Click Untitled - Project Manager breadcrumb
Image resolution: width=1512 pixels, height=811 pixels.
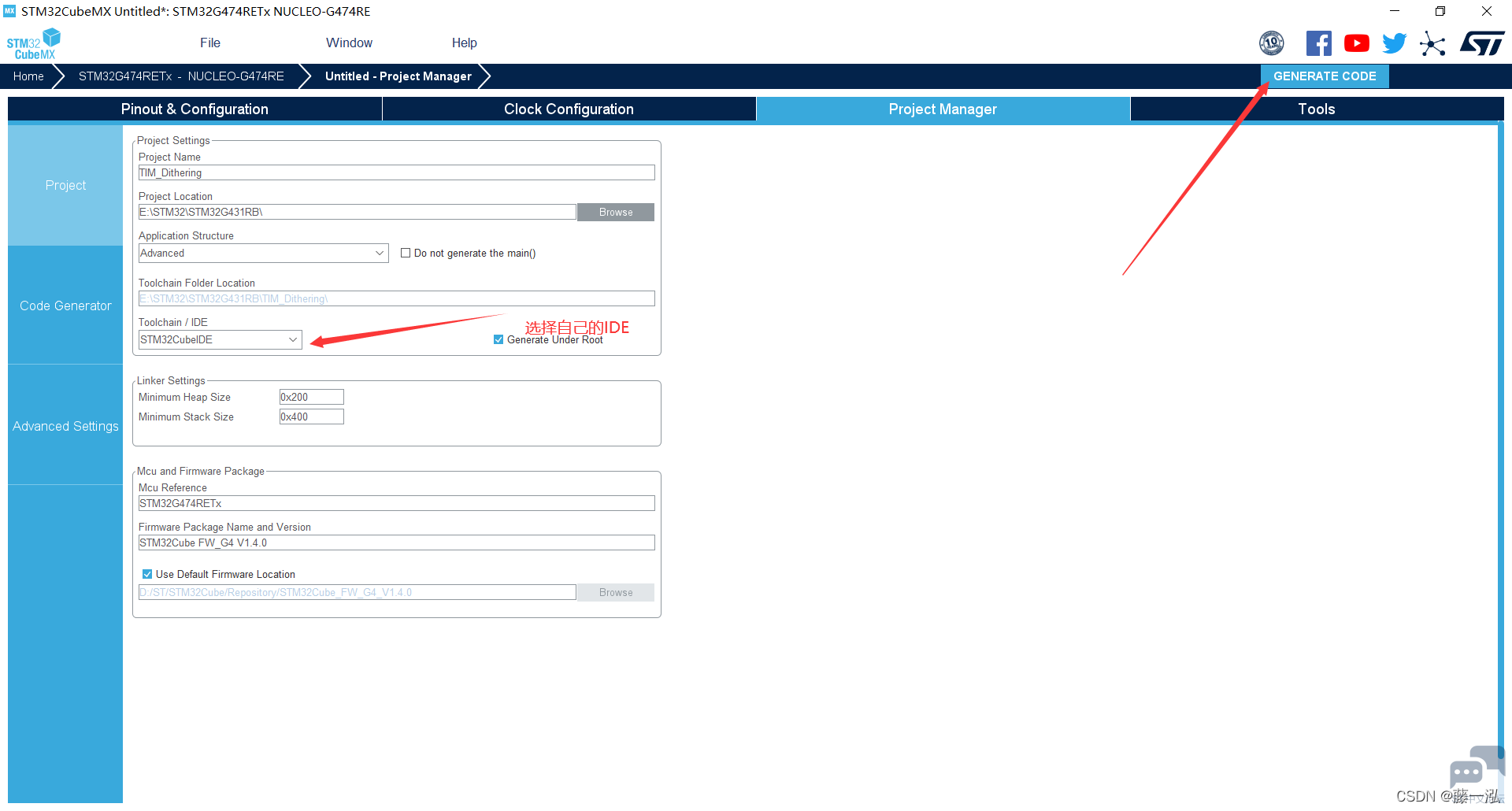tap(398, 76)
